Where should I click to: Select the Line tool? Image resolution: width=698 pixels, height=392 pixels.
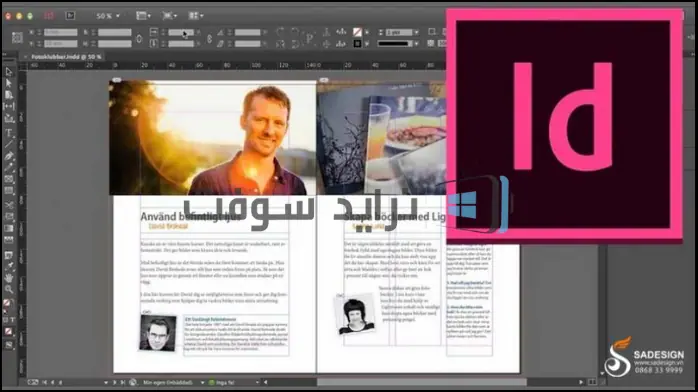pyautogui.click(x=8, y=144)
